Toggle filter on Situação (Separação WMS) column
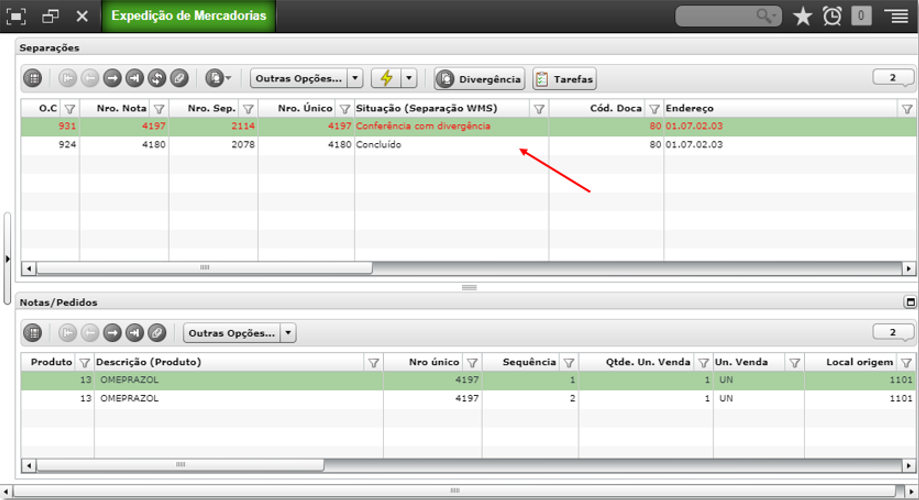919x500 pixels. coord(539,108)
